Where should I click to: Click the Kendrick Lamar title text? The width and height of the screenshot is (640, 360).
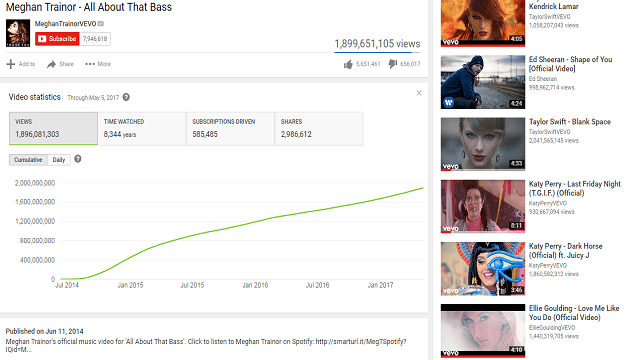553,6
